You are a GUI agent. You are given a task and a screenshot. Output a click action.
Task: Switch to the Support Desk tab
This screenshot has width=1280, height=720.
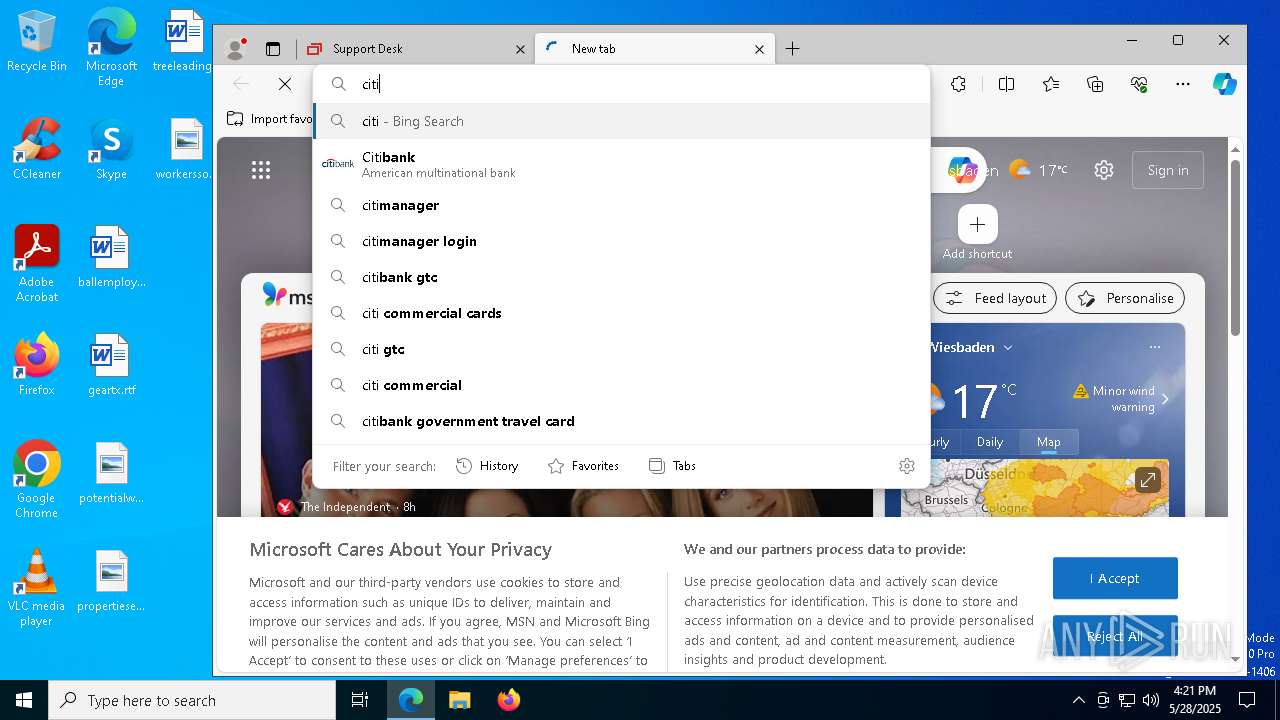pos(417,48)
